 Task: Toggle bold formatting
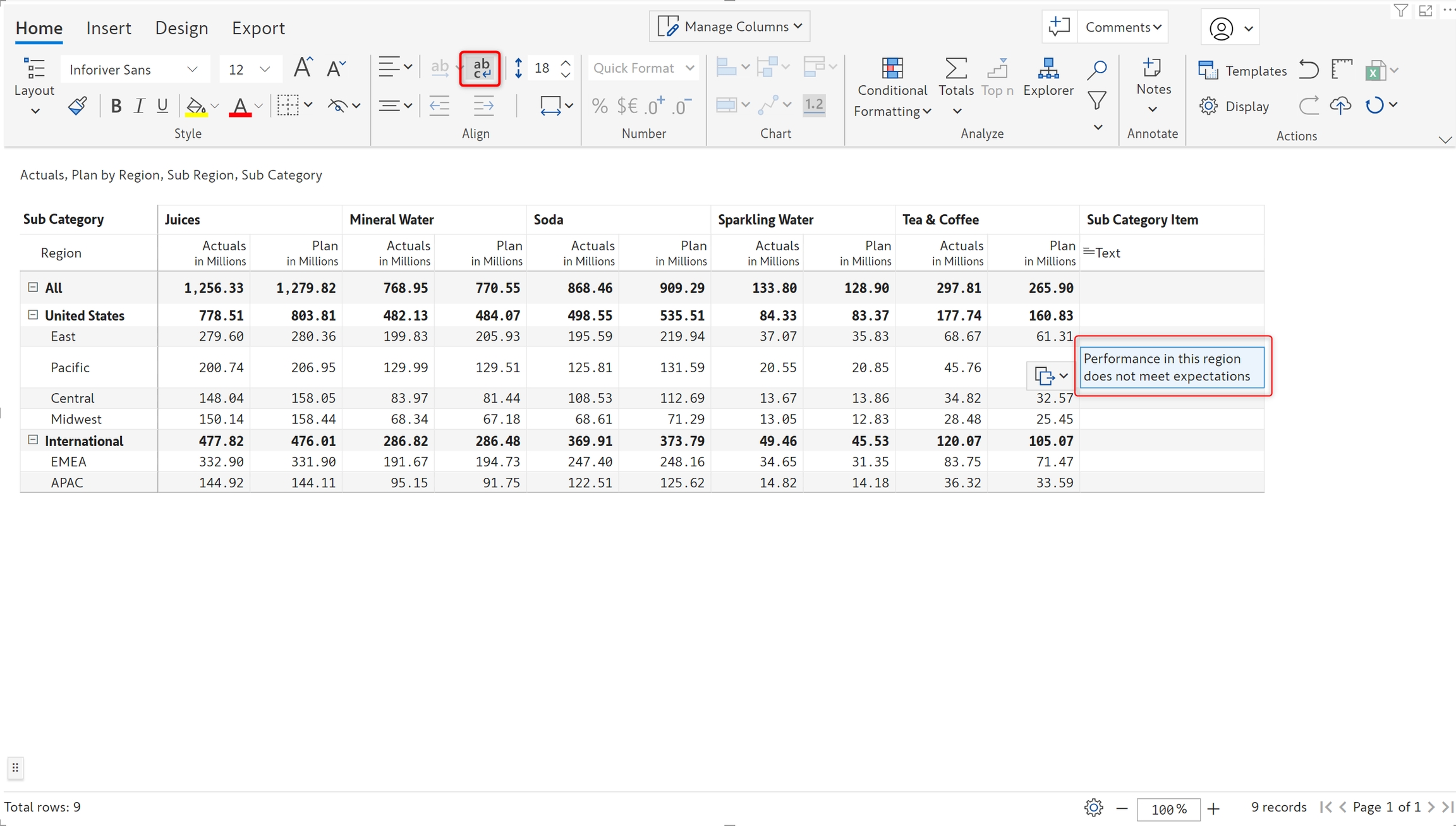[116, 106]
